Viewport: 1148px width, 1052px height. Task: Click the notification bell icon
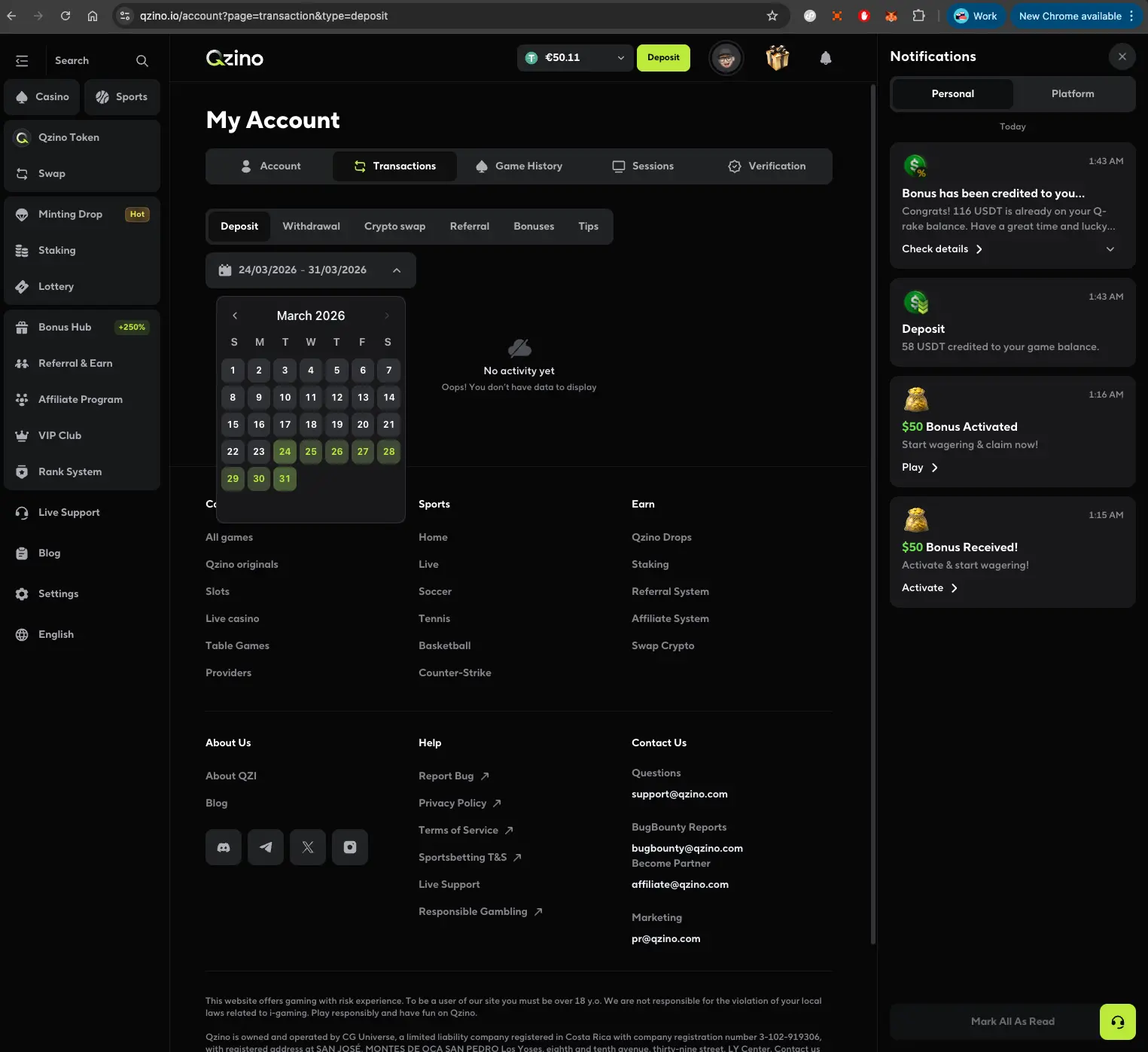tap(826, 58)
